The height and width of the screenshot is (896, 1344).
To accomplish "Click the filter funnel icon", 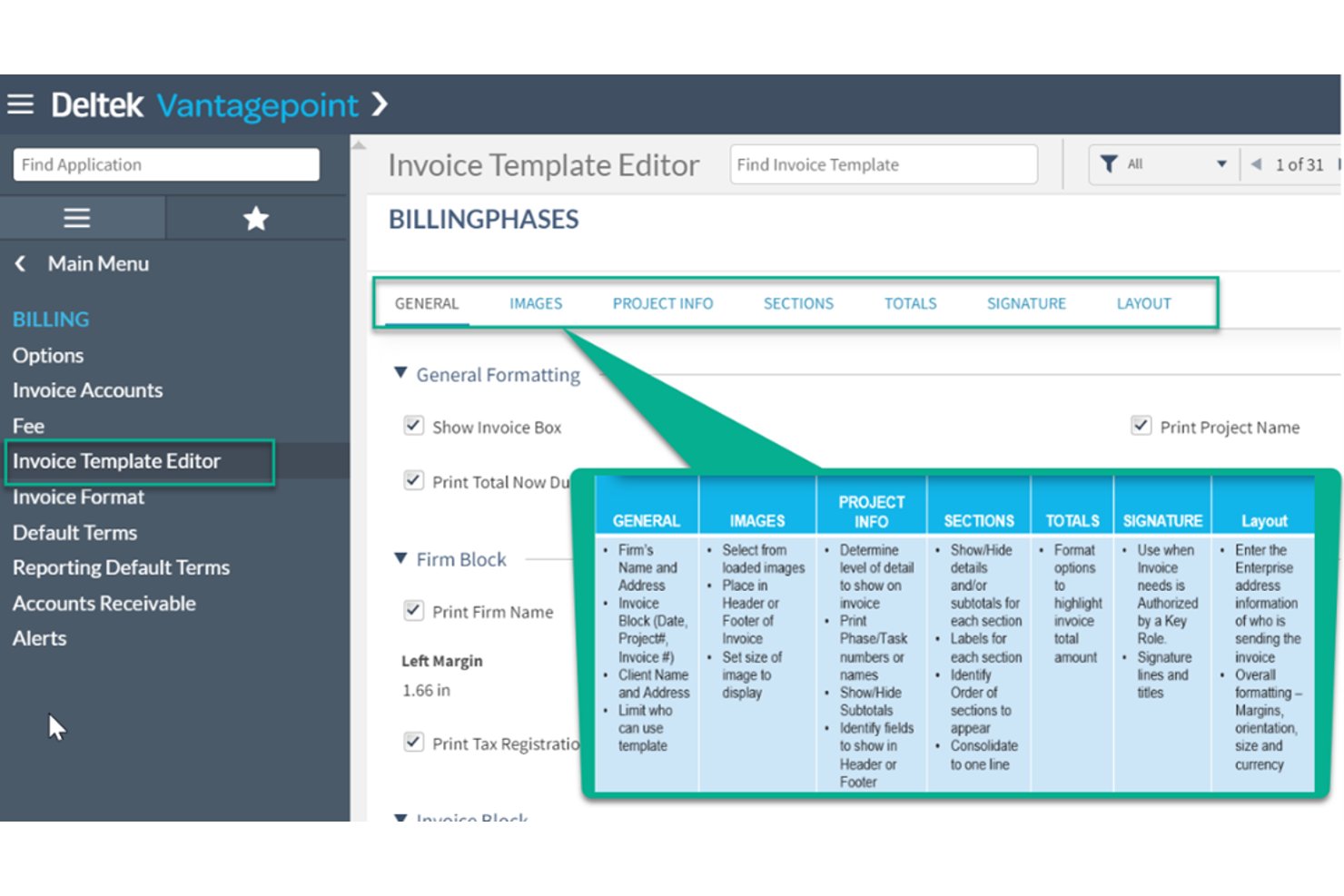I will tap(1109, 164).
